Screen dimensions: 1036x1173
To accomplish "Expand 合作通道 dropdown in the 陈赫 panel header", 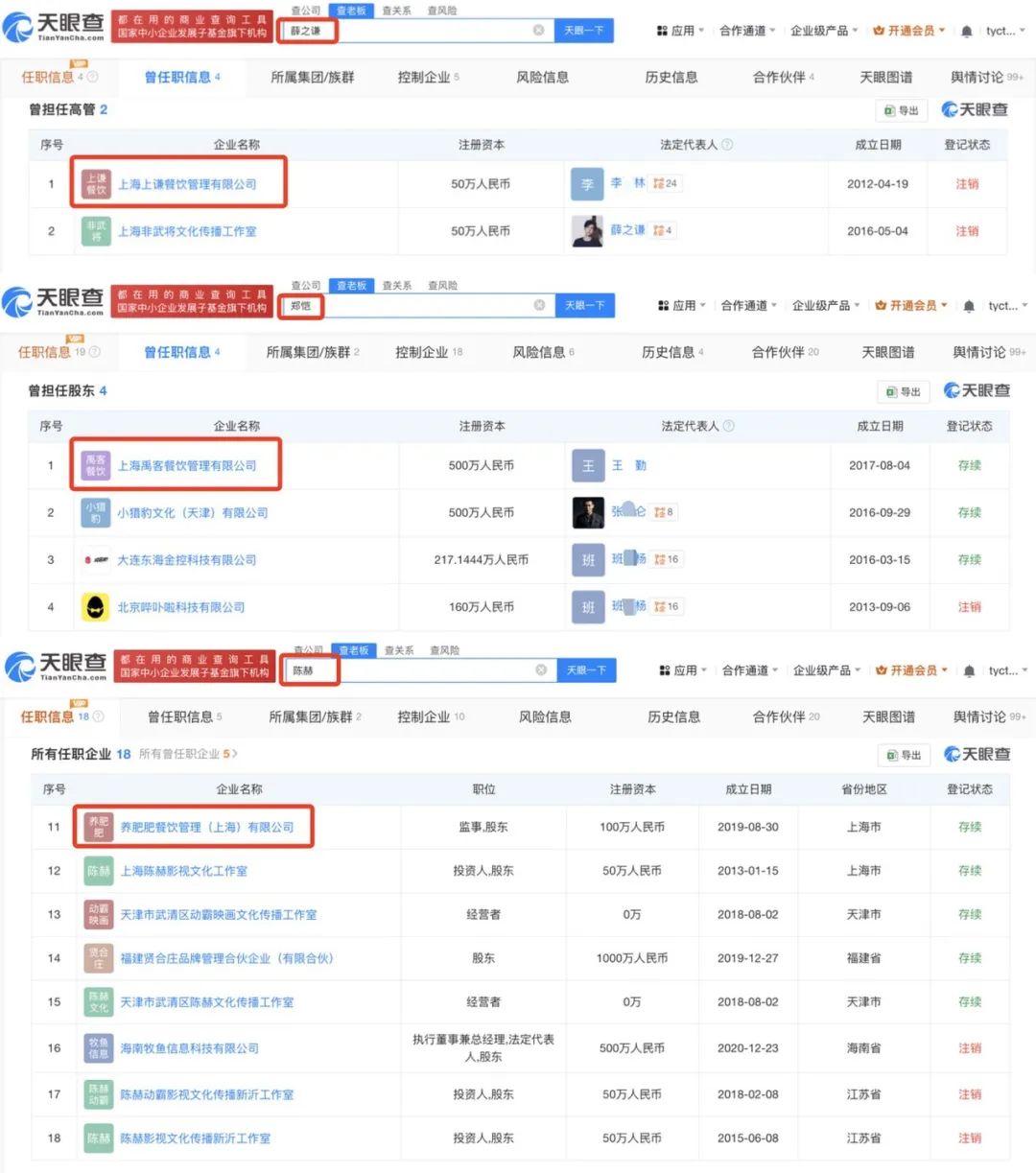I will coord(749,670).
